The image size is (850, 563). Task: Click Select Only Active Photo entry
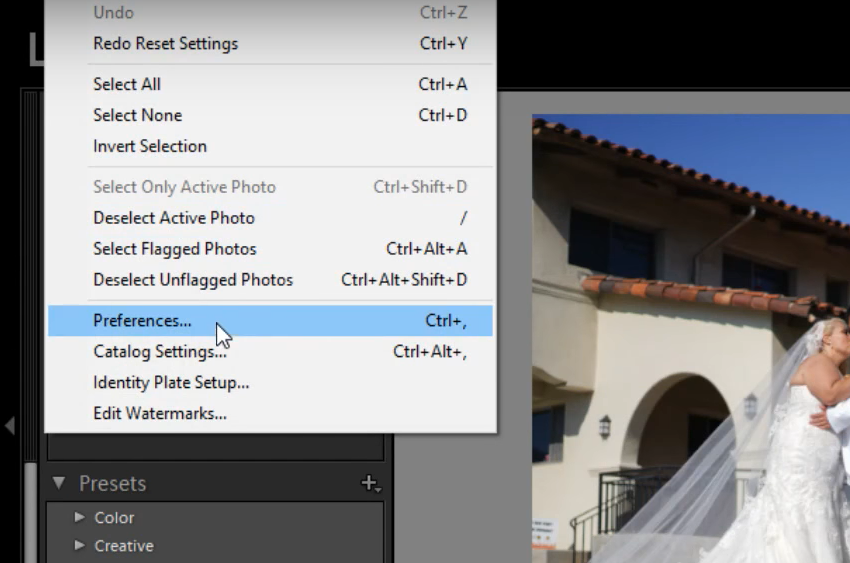click(x=270, y=187)
